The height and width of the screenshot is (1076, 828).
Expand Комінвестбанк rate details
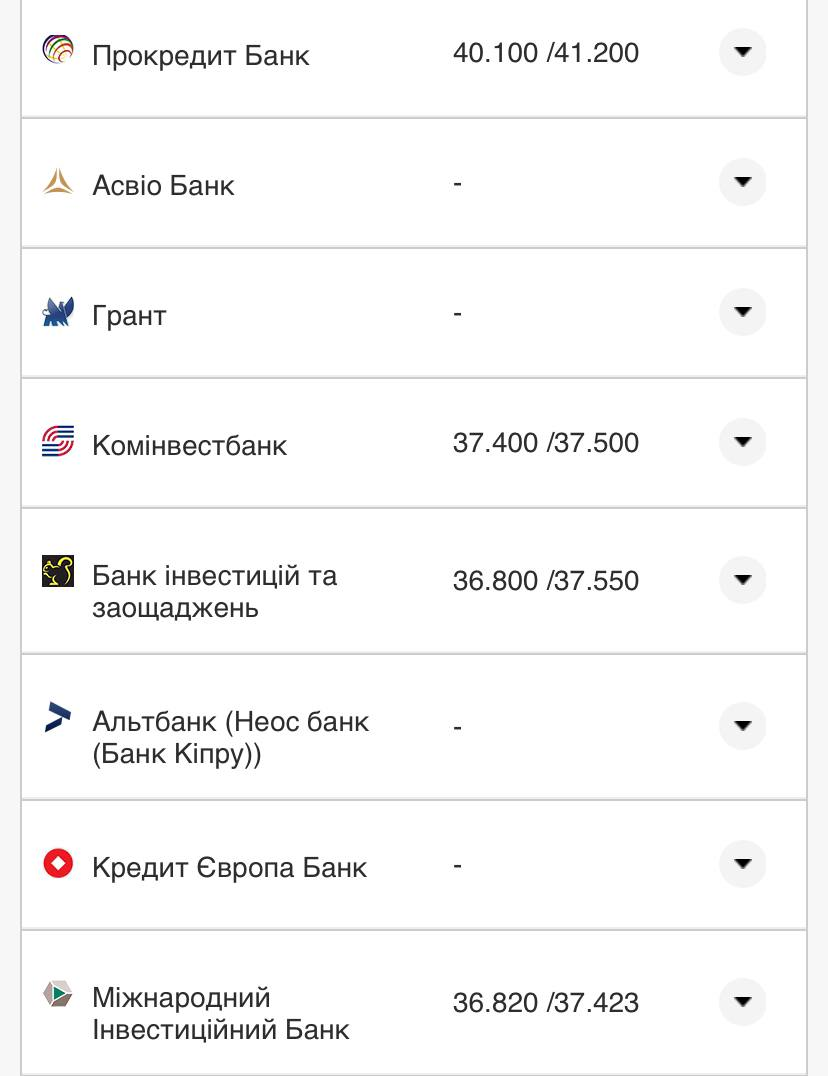(742, 442)
